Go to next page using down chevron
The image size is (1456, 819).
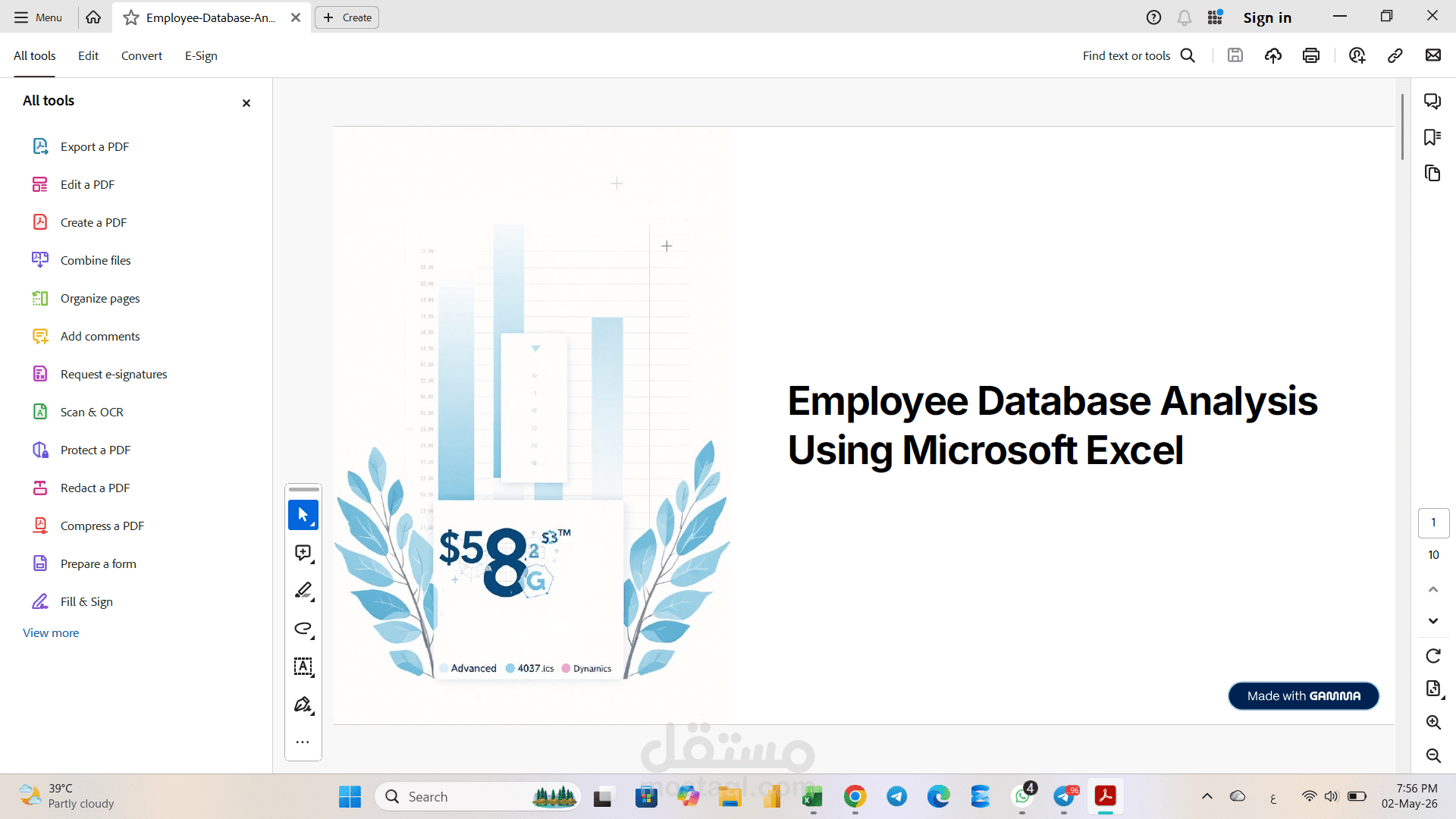click(x=1433, y=621)
